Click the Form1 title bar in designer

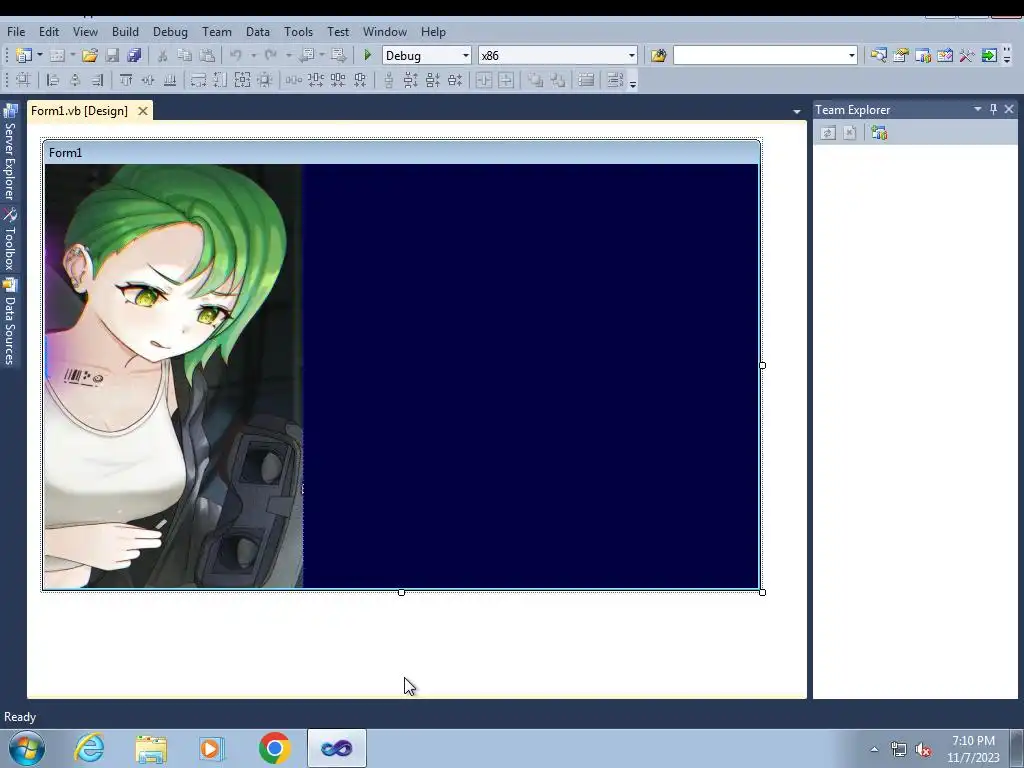point(401,153)
